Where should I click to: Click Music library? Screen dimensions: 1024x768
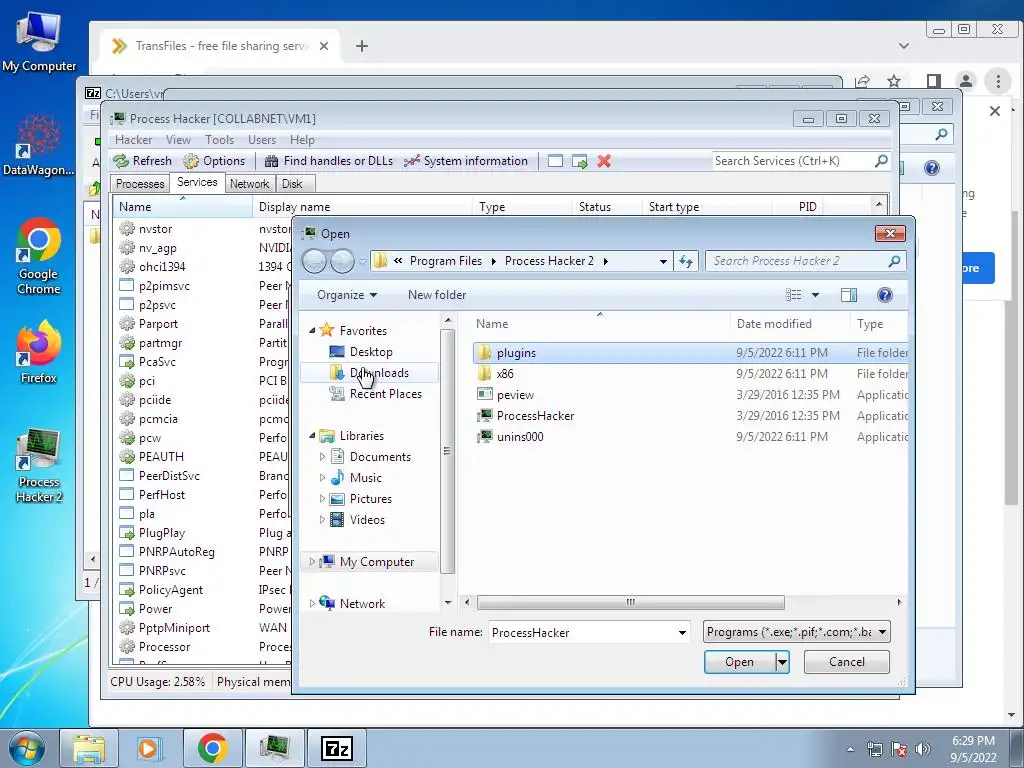[x=365, y=477]
